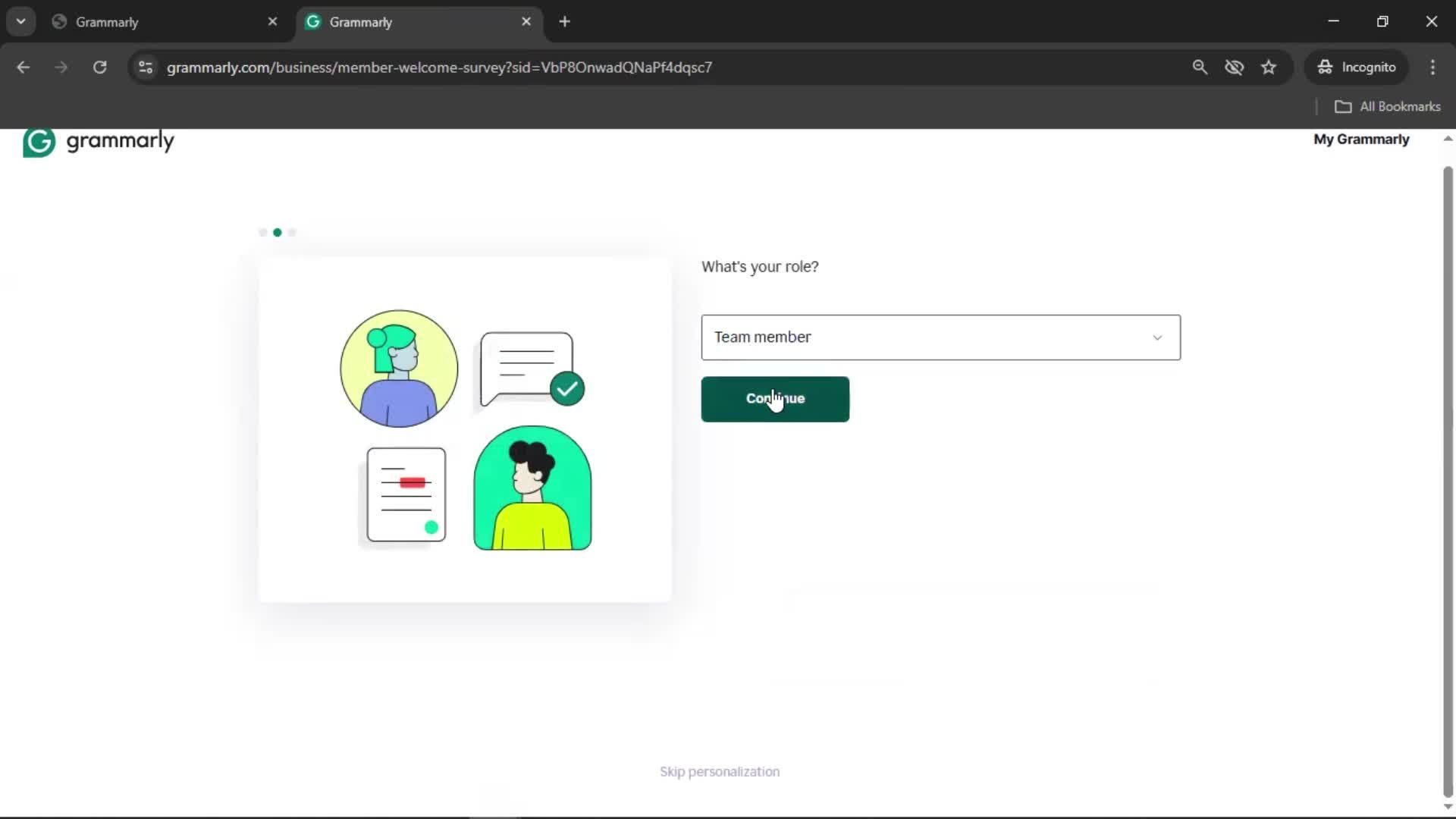Open tab search dropdown arrow
This screenshot has width=1456, height=819.
coord(20,22)
